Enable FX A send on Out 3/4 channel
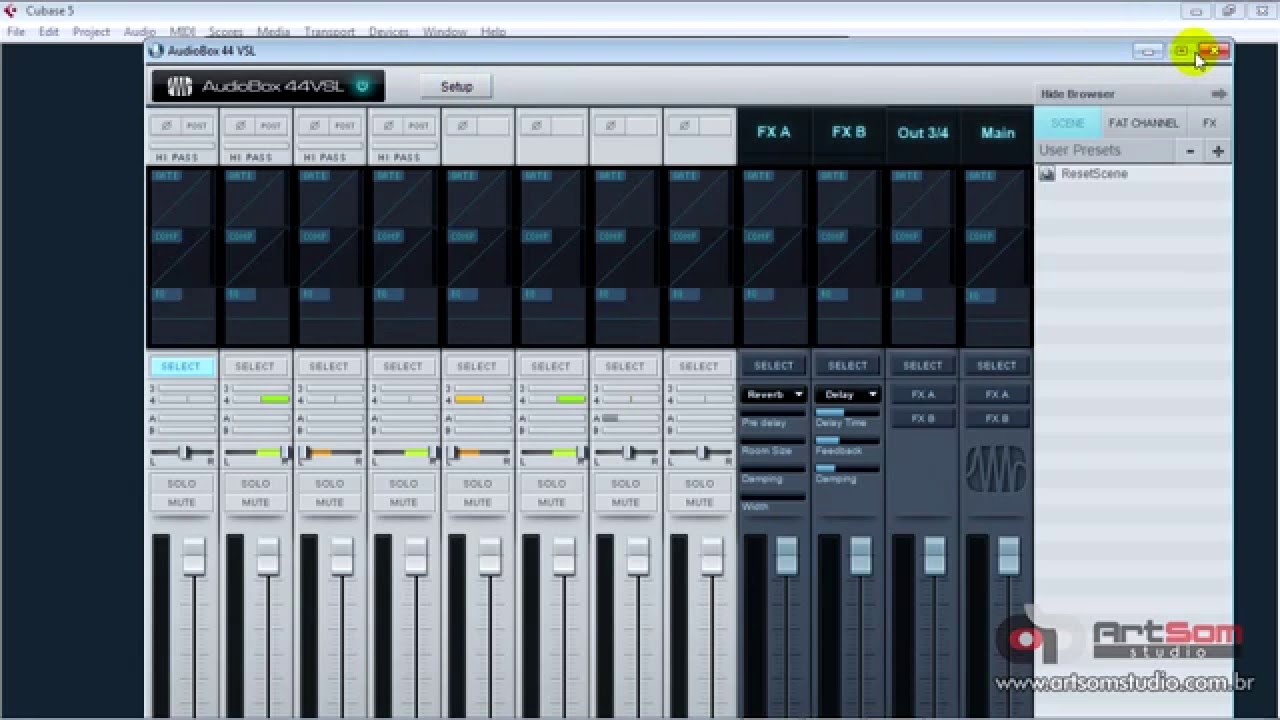The width and height of the screenshot is (1280, 720). pos(922,395)
